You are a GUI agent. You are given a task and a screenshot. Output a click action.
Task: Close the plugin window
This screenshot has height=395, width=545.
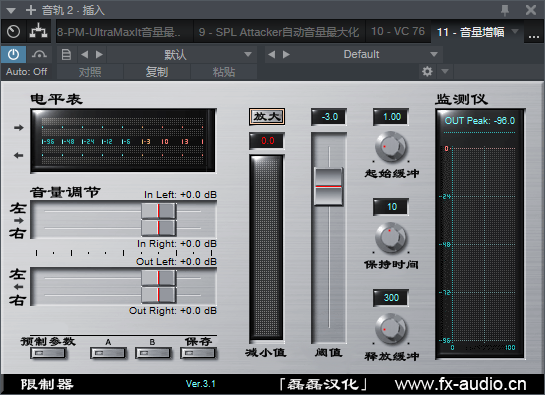click(x=531, y=10)
